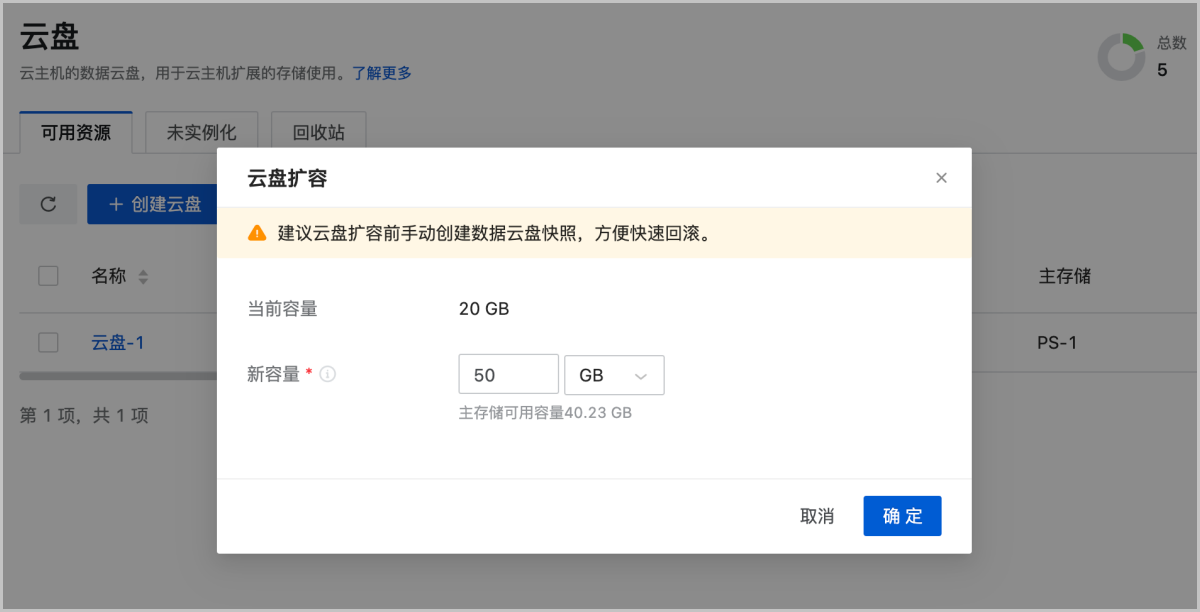Close the 云盘扩容 dialog with the X icon
This screenshot has width=1200, height=612.
coord(941,178)
